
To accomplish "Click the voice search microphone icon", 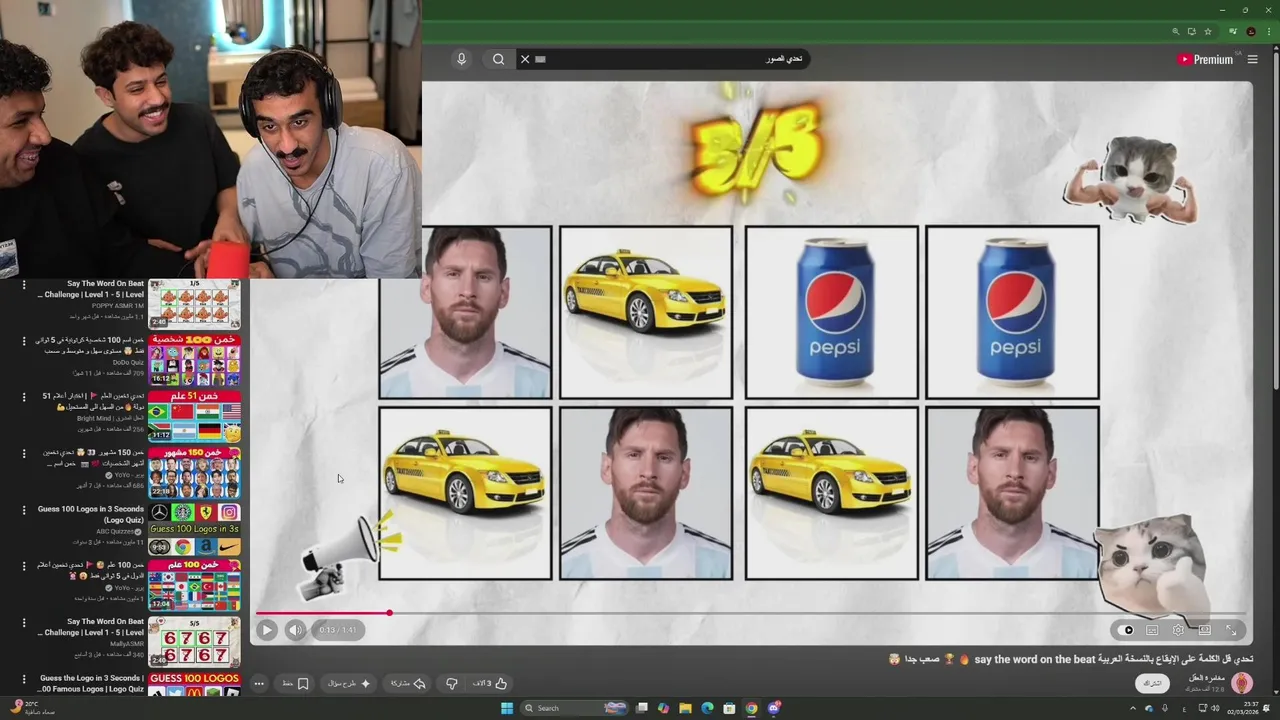I will tap(461, 59).
